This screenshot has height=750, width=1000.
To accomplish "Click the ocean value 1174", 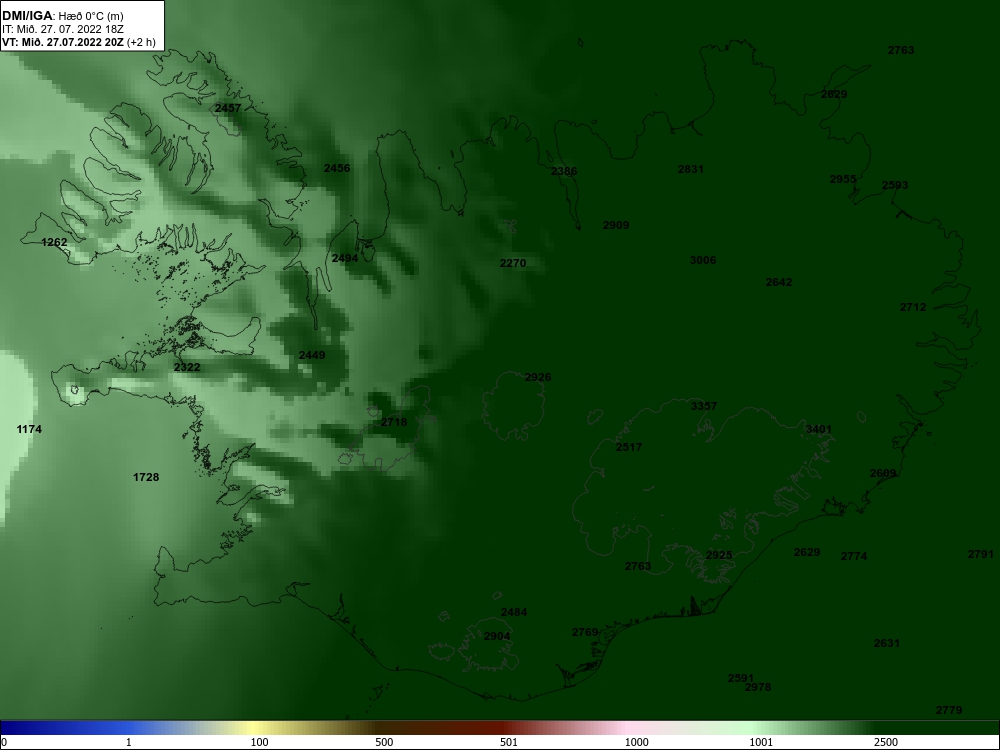I will pyautogui.click(x=29, y=429).
